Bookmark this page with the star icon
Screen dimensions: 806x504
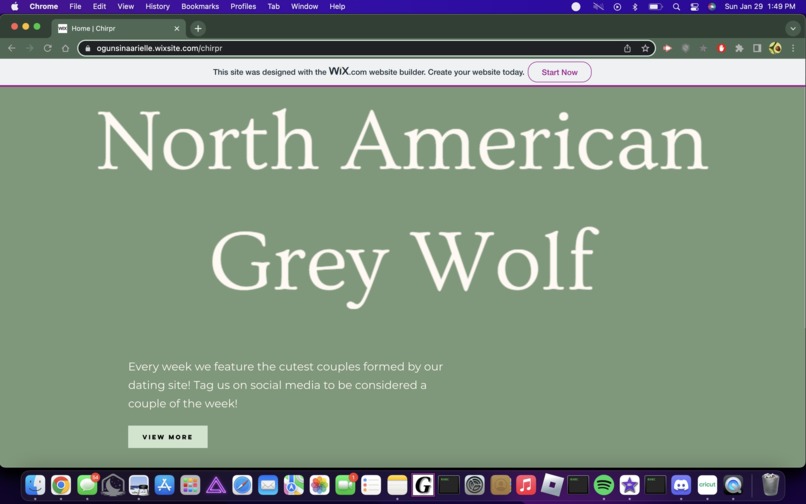[x=645, y=48]
